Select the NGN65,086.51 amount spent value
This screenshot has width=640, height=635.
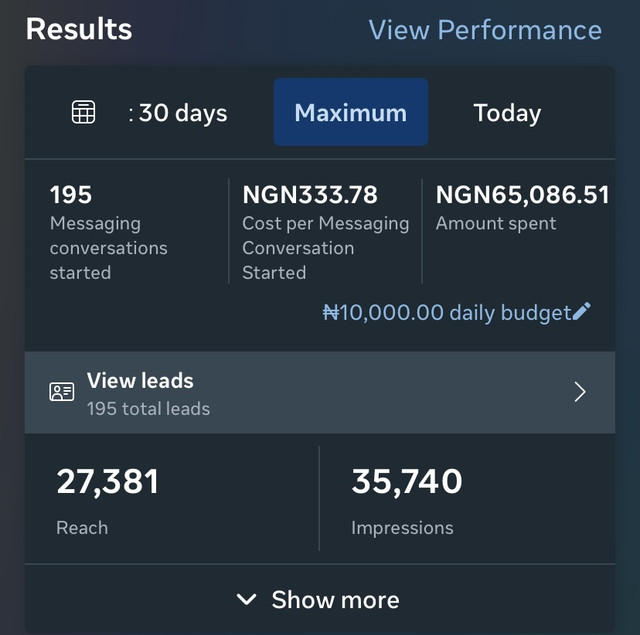pyautogui.click(x=522, y=194)
